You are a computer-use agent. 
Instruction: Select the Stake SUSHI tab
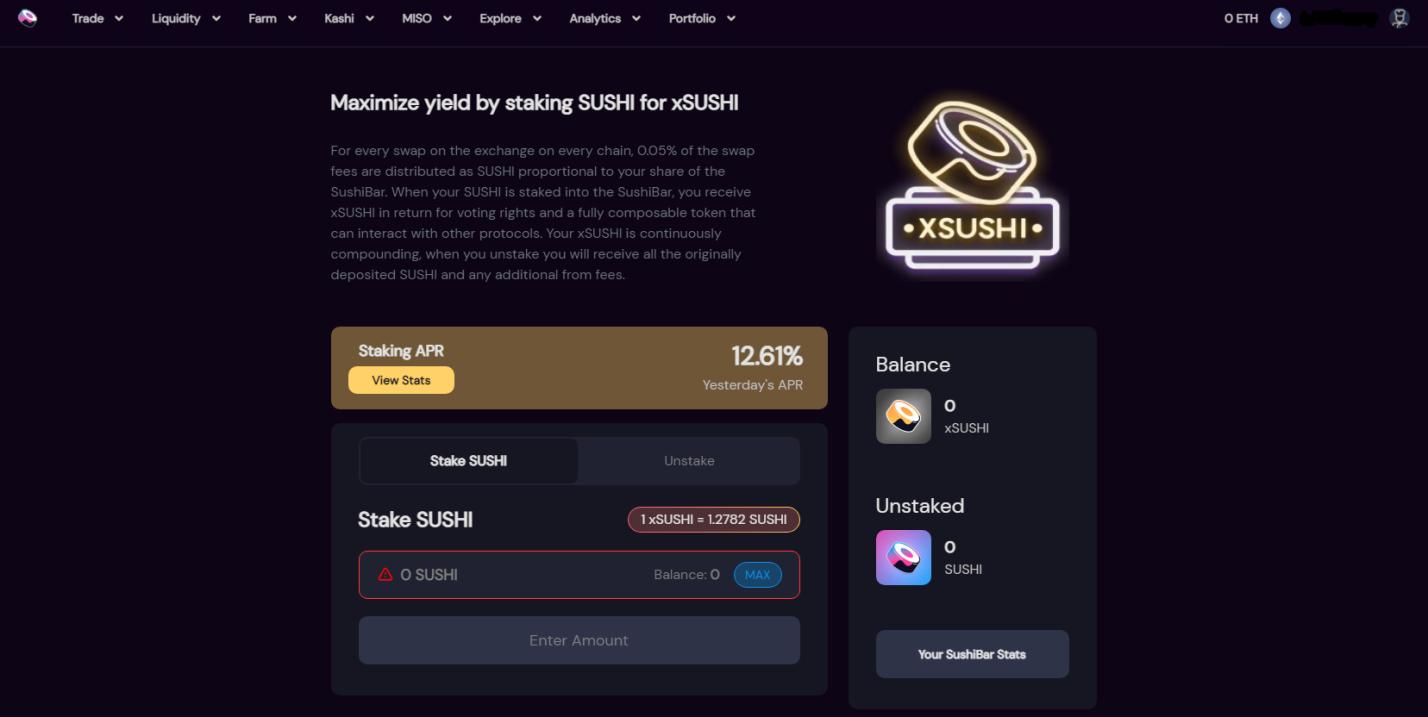[467, 460]
